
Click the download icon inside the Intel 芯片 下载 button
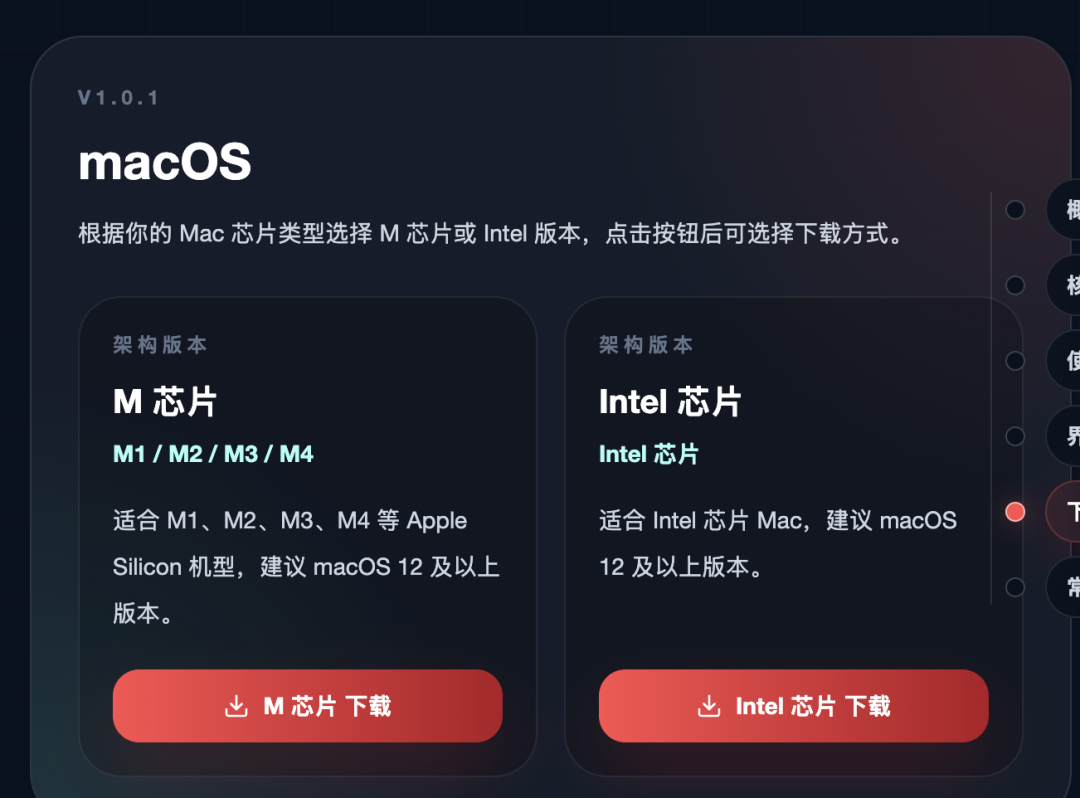click(710, 706)
